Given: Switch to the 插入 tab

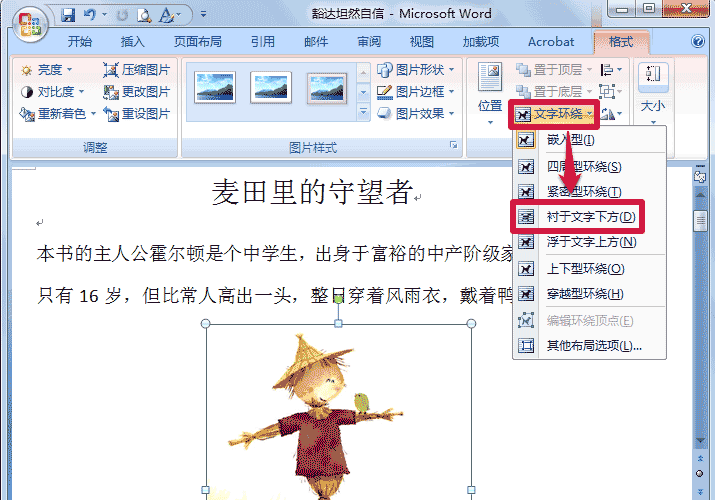Looking at the screenshot, I should pos(133,42).
